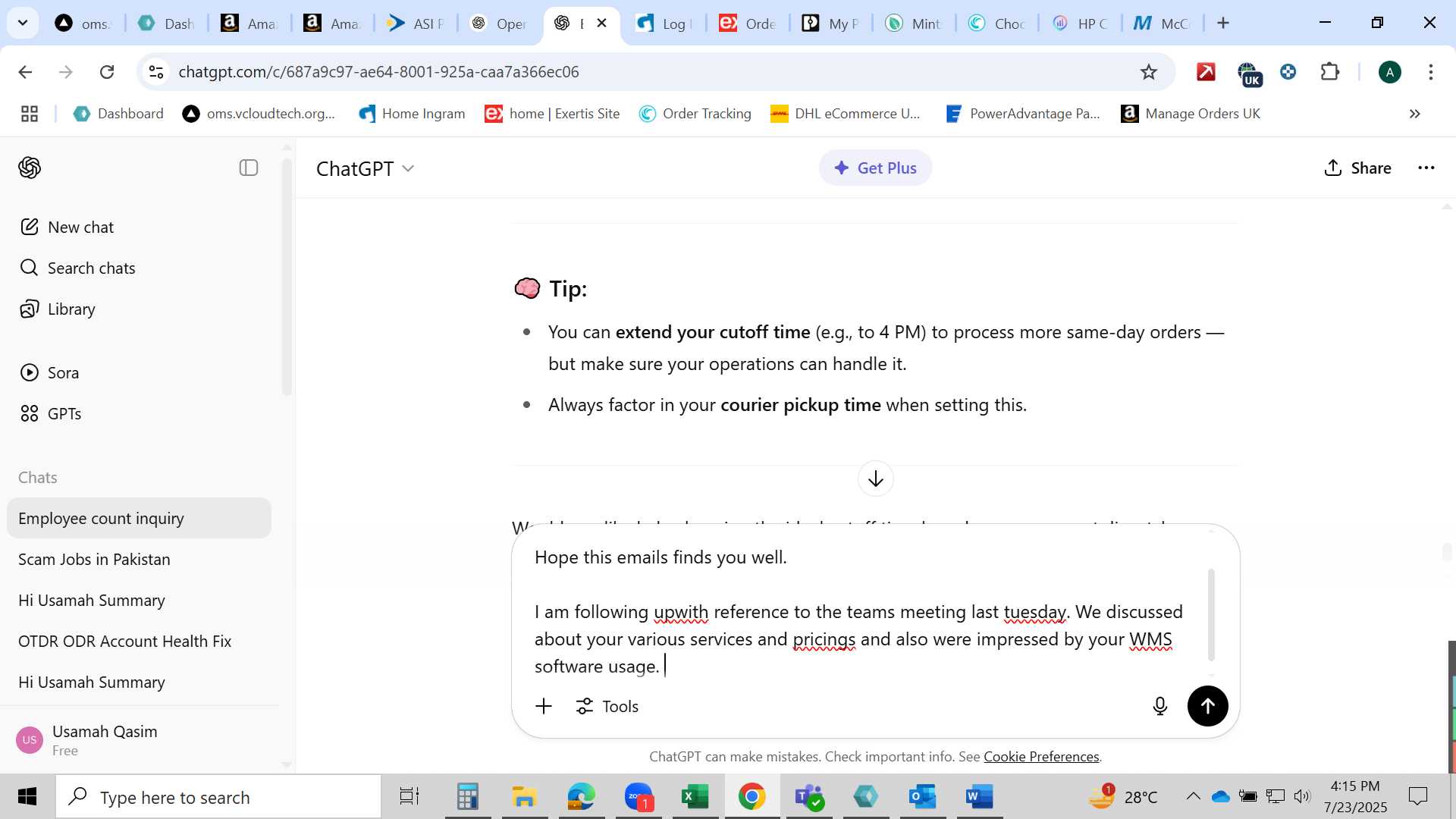Open the Scam Jobs in Pakistan chat

pos(139,559)
